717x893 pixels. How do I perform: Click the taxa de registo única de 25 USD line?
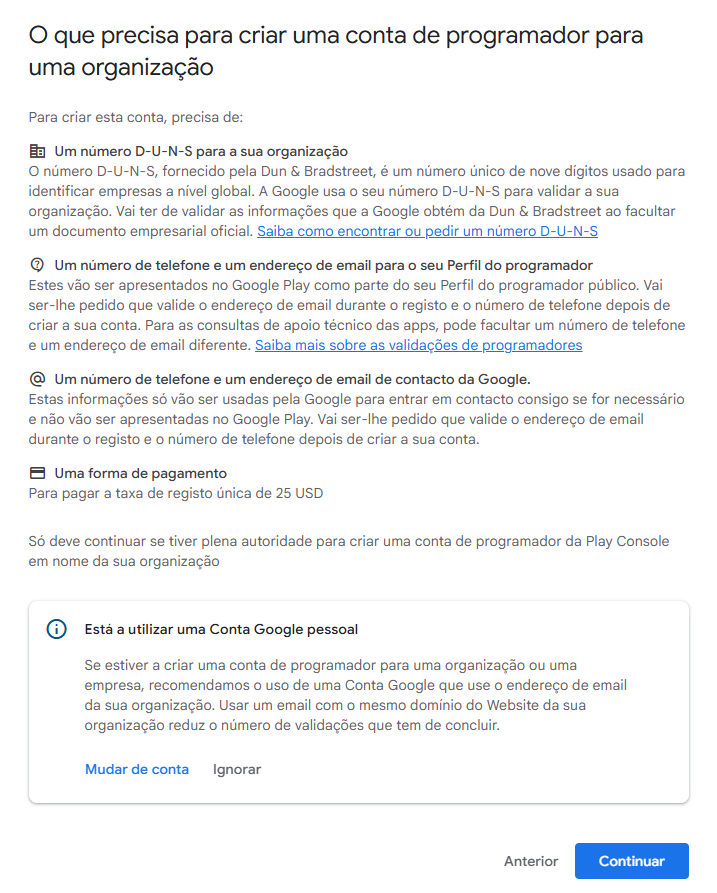175,492
